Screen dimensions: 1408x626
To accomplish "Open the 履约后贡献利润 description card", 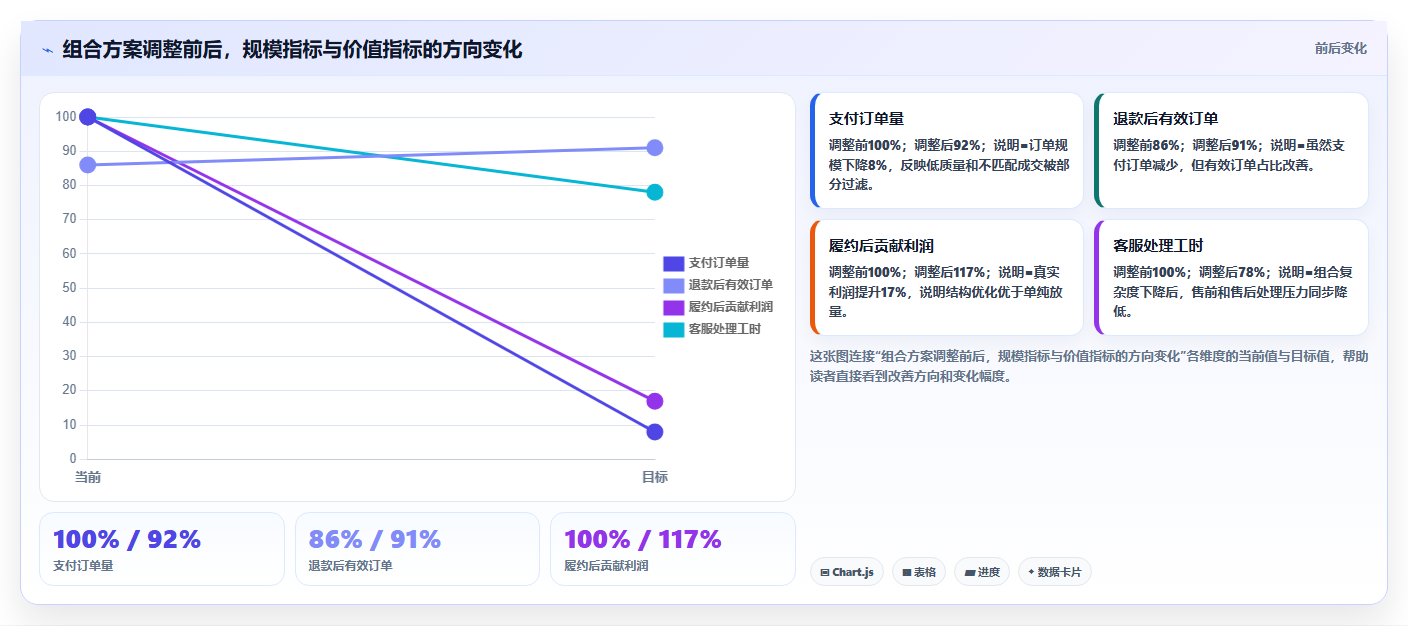I will [x=947, y=277].
